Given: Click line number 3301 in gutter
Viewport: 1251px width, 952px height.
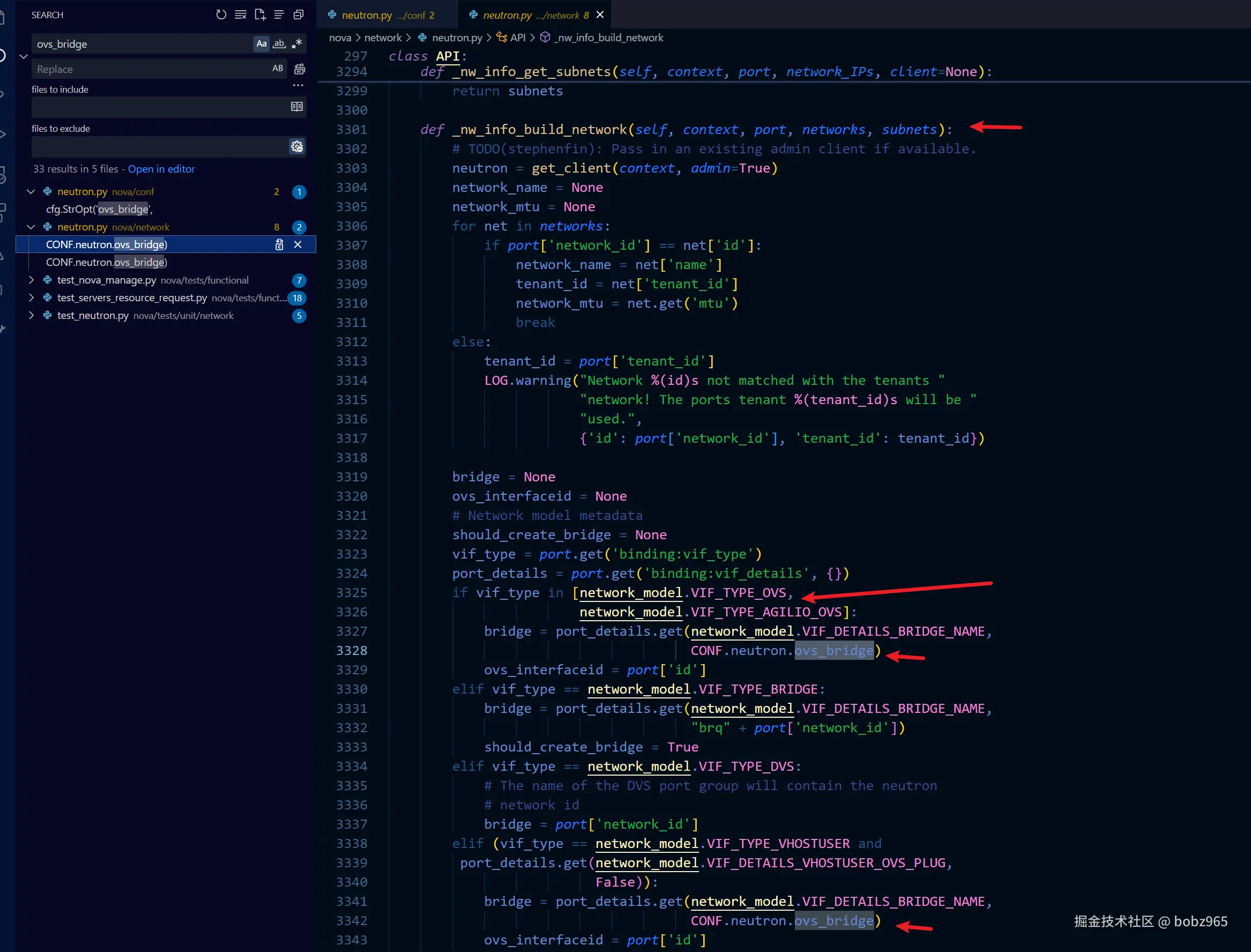Looking at the screenshot, I should (351, 130).
